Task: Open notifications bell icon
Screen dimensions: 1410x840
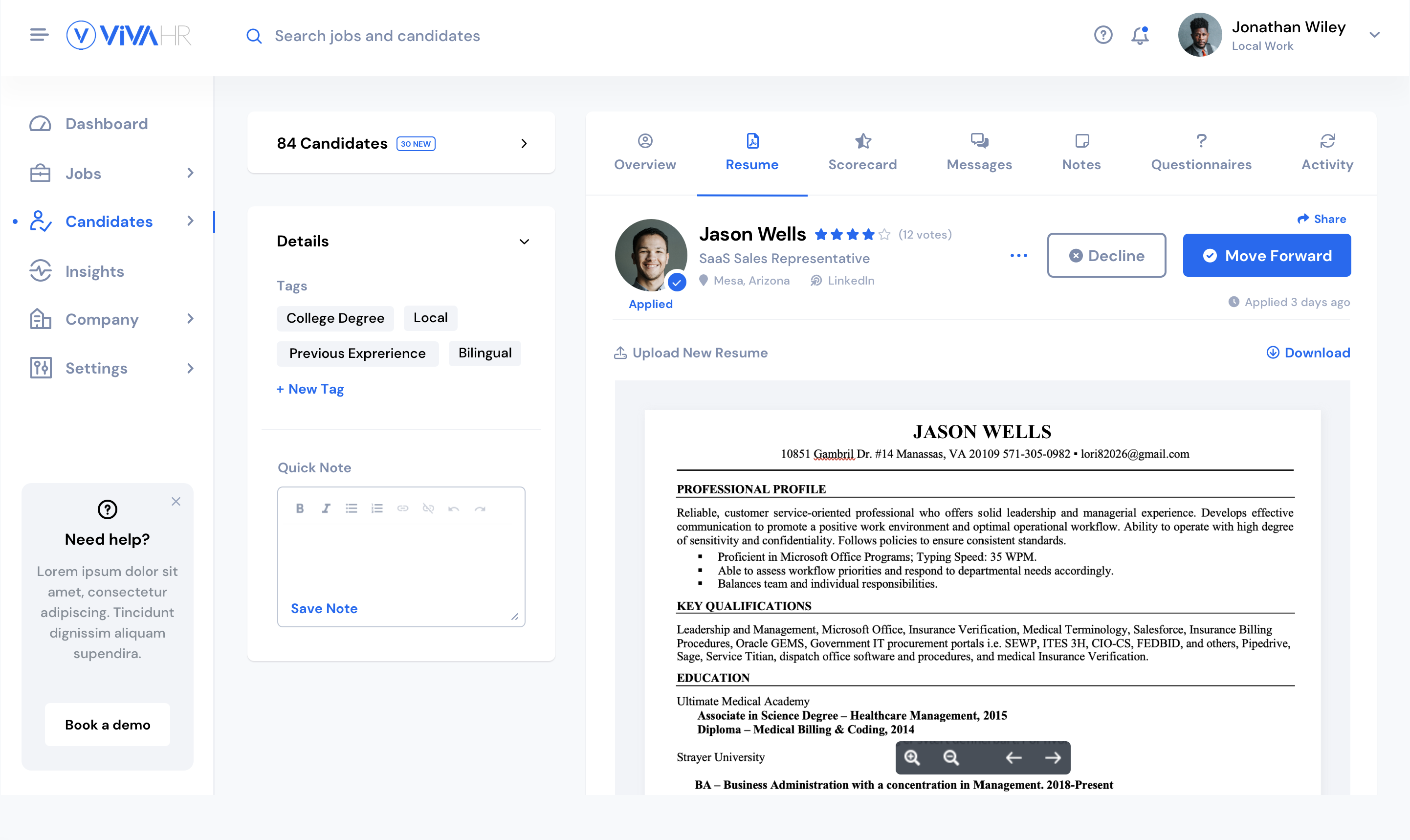Action: (1140, 35)
